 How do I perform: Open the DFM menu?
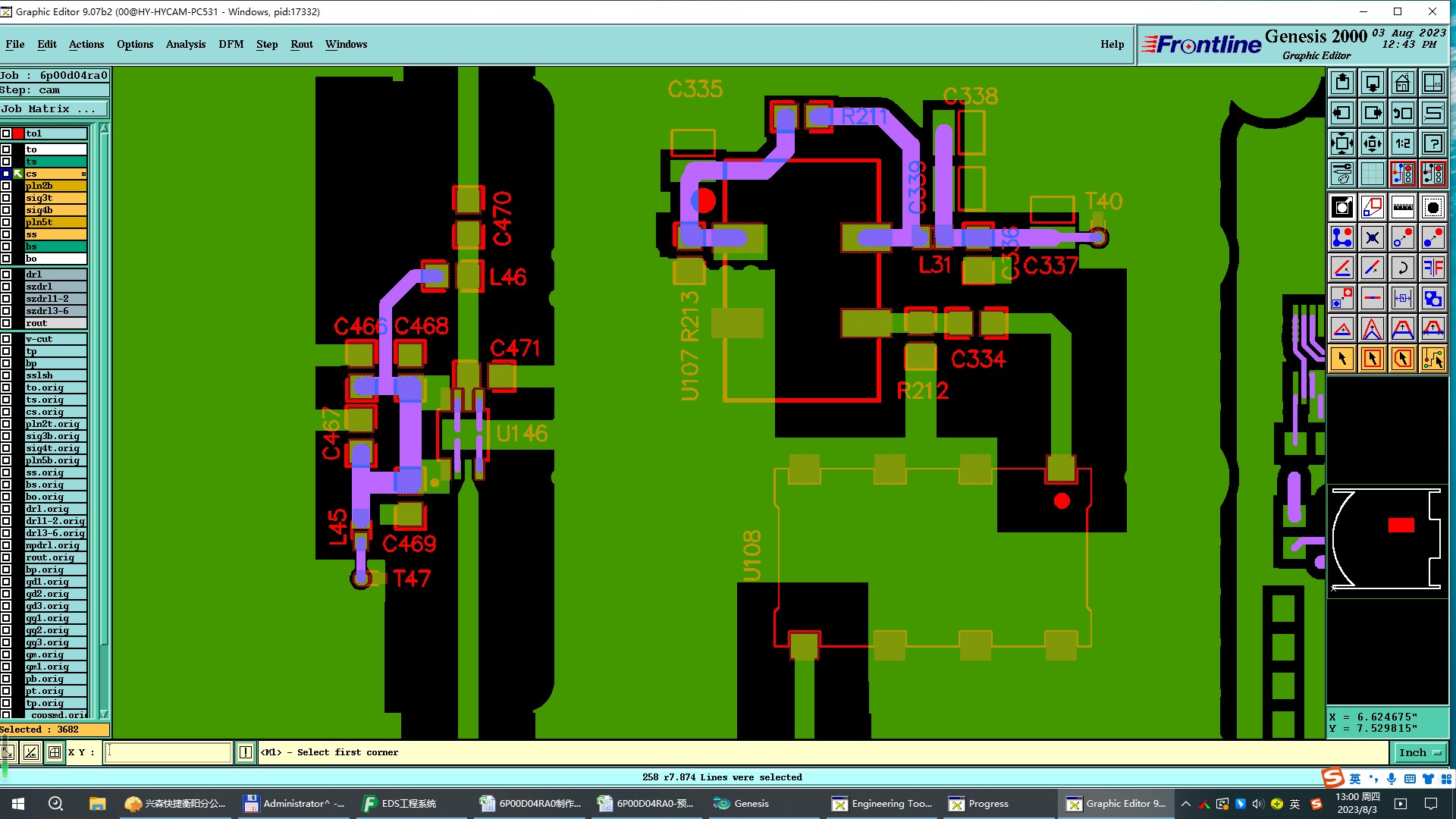[231, 44]
